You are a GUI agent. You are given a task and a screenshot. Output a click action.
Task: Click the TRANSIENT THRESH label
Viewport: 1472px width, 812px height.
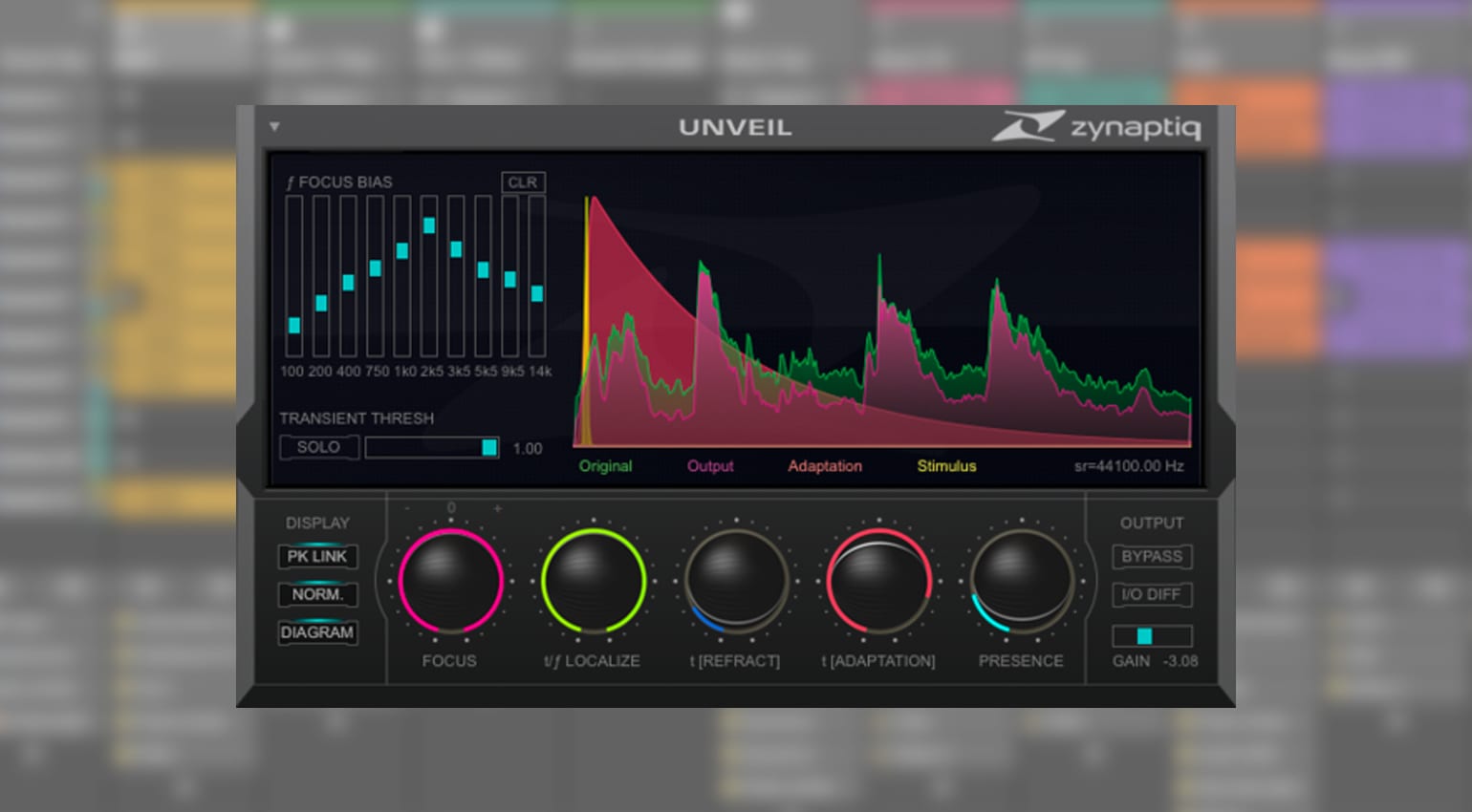(357, 418)
